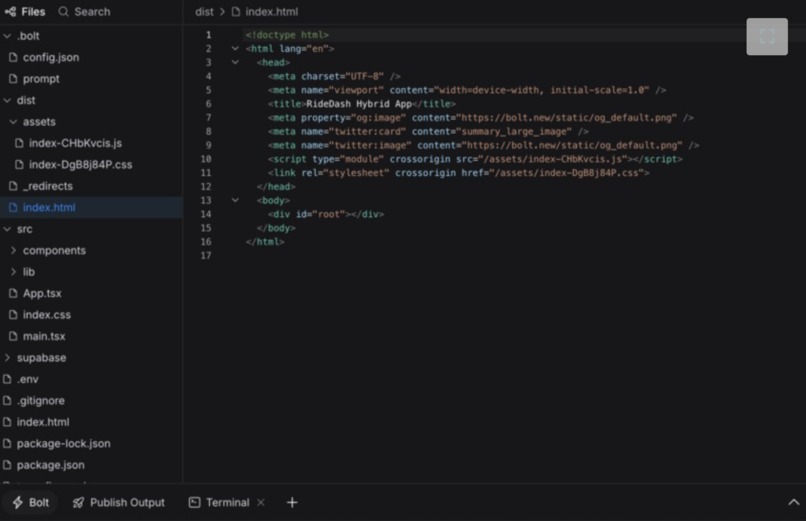This screenshot has height=521, width=806.
Task: Select the Terminal tab
Action: [x=219, y=503]
